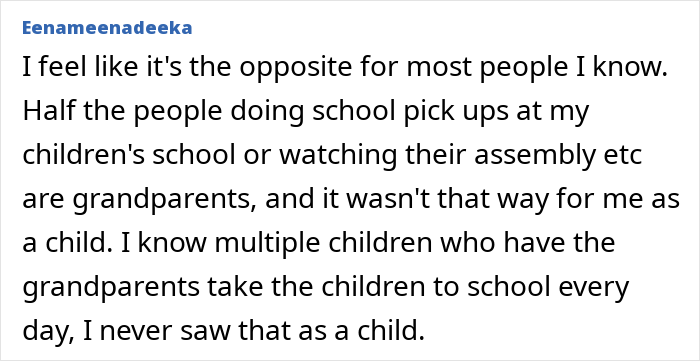Click the word "day," on last line
Viewport: 700px width, 361px height.
coord(44,332)
